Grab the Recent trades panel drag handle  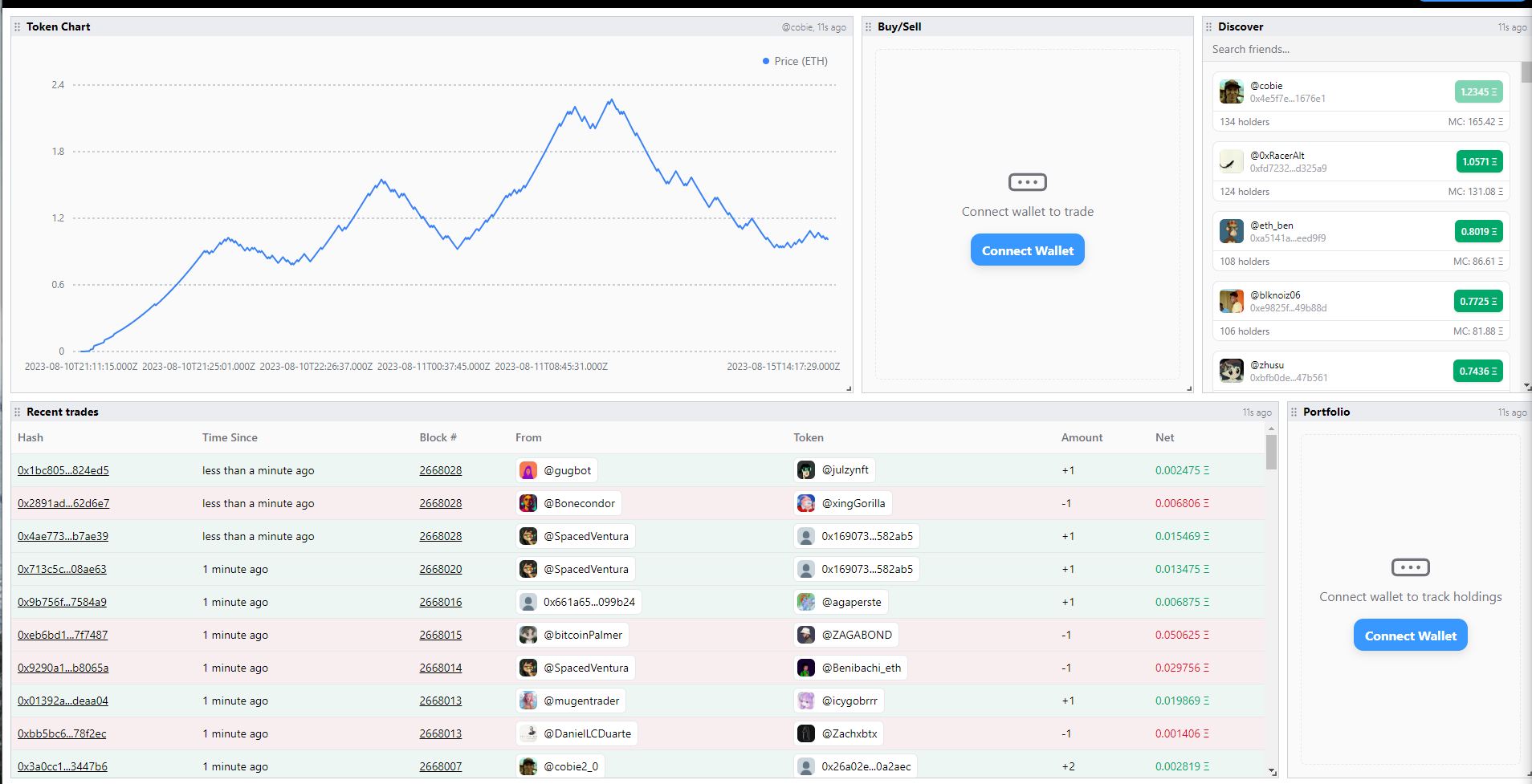18,412
